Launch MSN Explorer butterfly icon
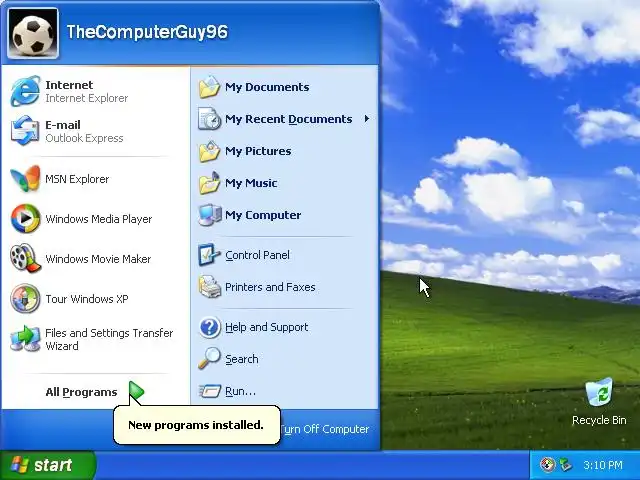This screenshot has width=640, height=480. click(x=25, y=179)
